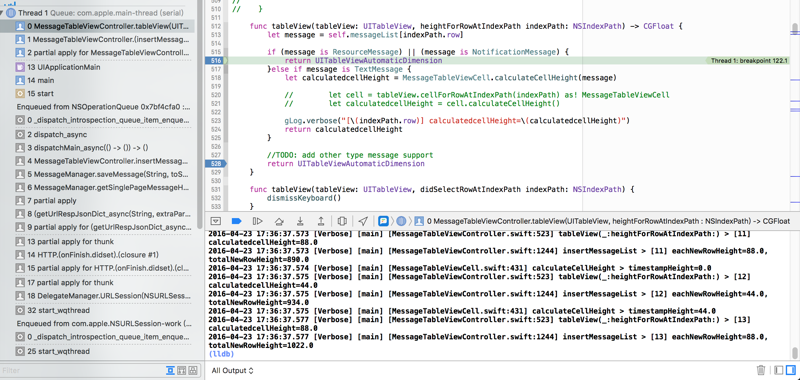Select frame 18 DelegateManager.URLSession
Screen dimensions: 800x380
(97, 296)
